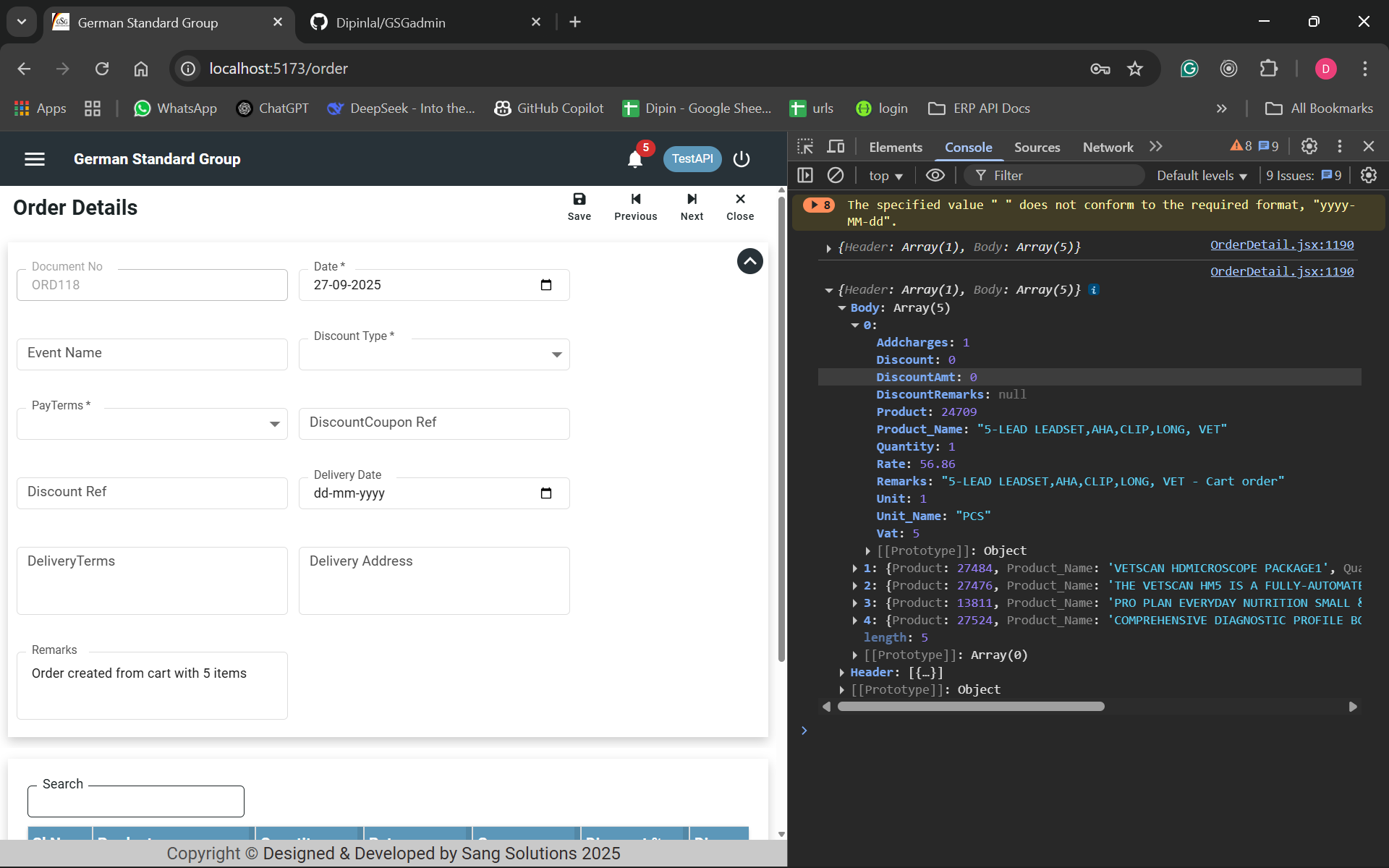Click the power logout icon

742,159
